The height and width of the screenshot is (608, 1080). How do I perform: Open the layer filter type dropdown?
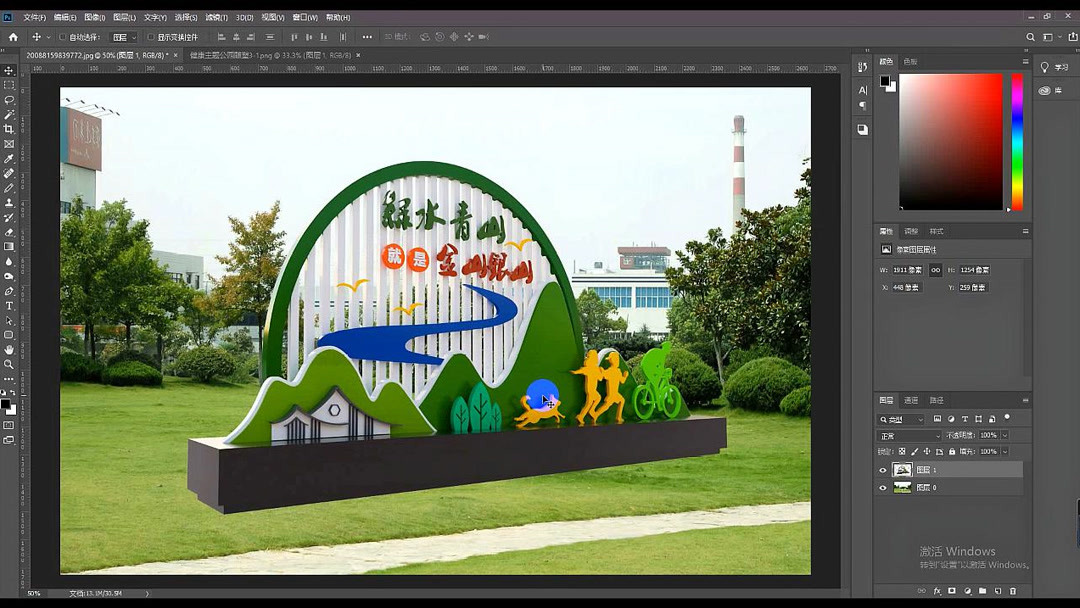tap(900, 419)
